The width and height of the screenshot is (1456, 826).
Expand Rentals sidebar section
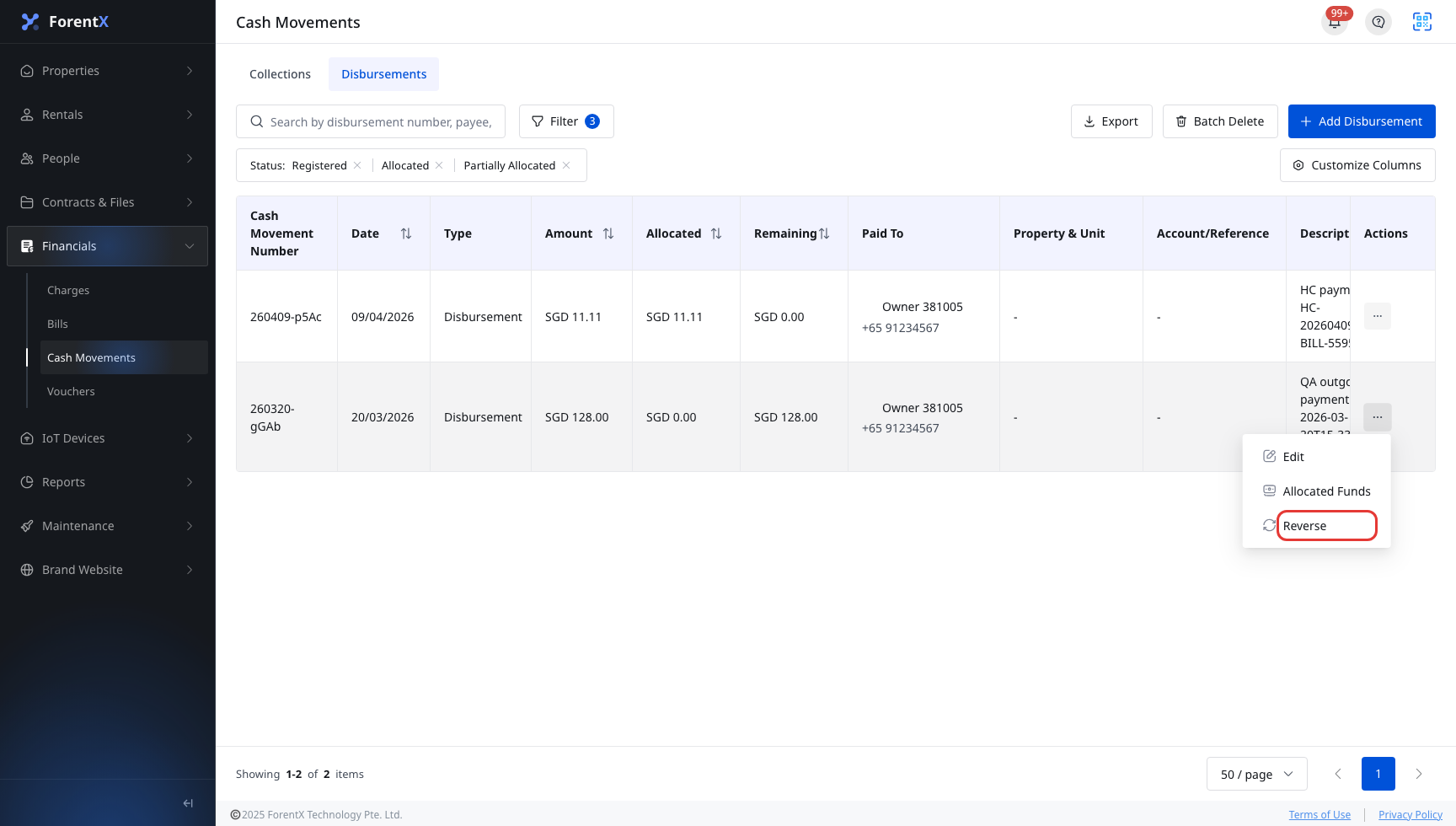[x=107, y=115]
